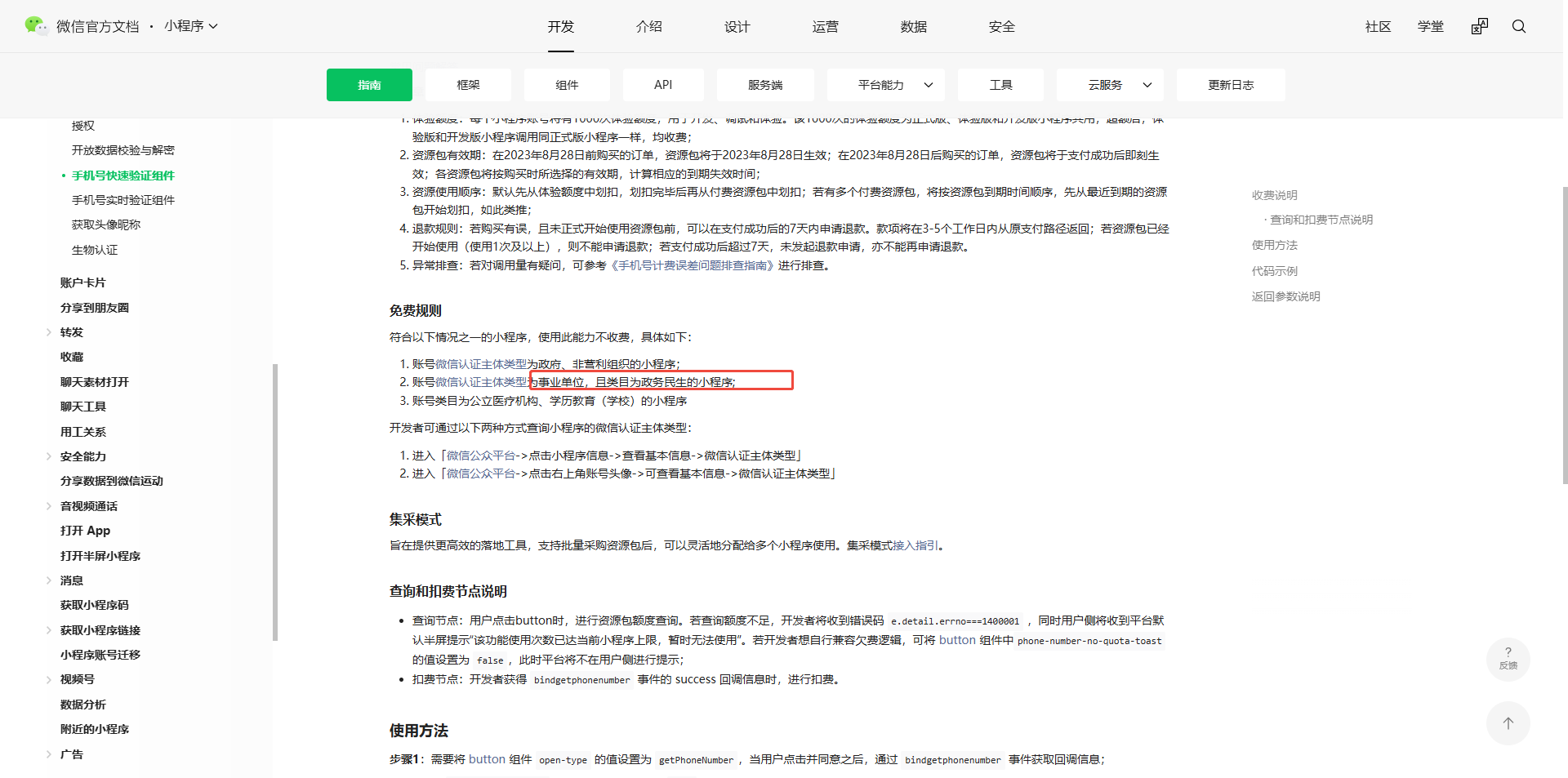Open the button link in 步骤1
Screen dimensions: 1568x778
tap(487, 759)
